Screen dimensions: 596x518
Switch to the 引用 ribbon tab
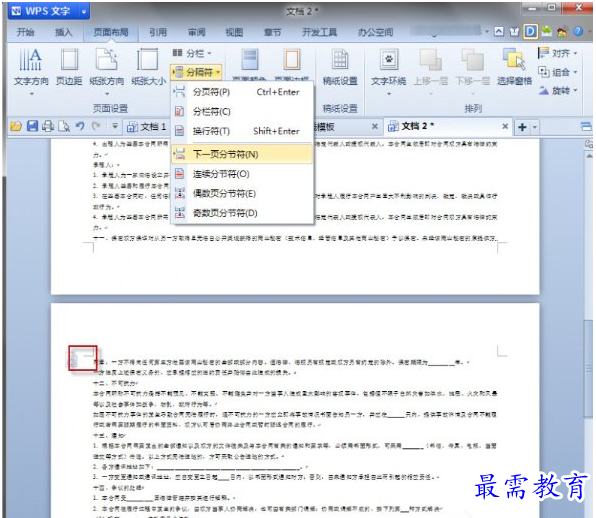158,32
